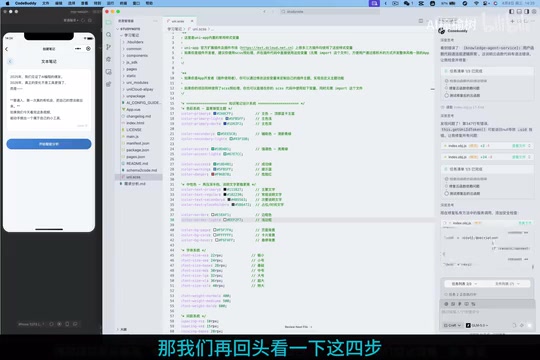Click the chat message input field

(487, 312)
